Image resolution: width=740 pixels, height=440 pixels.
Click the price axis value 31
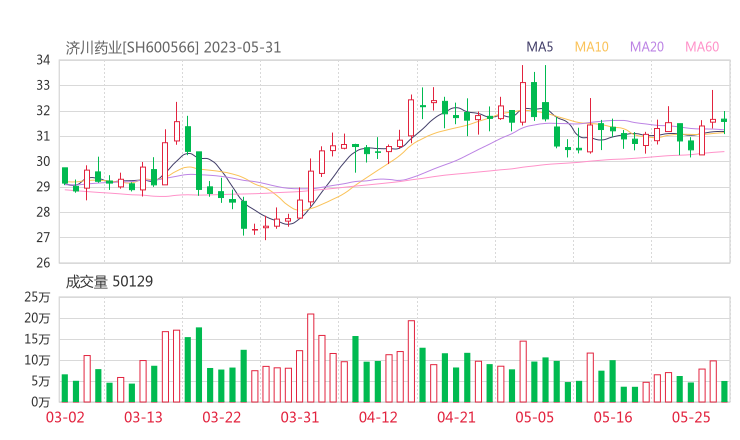pyautogui.click(x=43, y=136)
